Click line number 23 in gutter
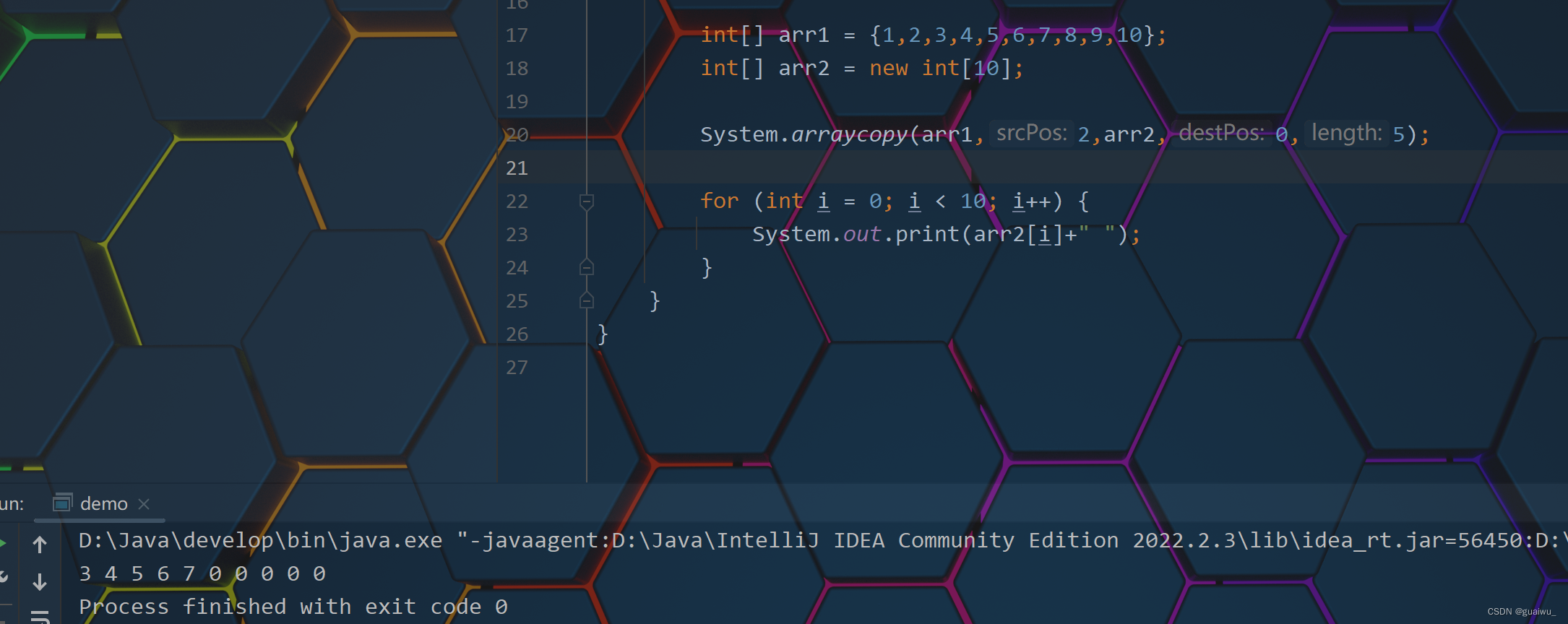Screen dimensions: 1568x624 (517, 235)
